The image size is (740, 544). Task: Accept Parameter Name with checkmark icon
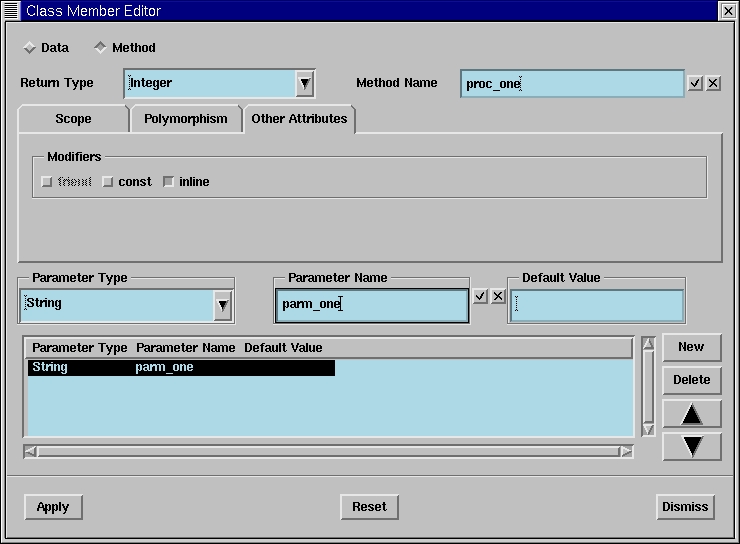tap(480, 297)
